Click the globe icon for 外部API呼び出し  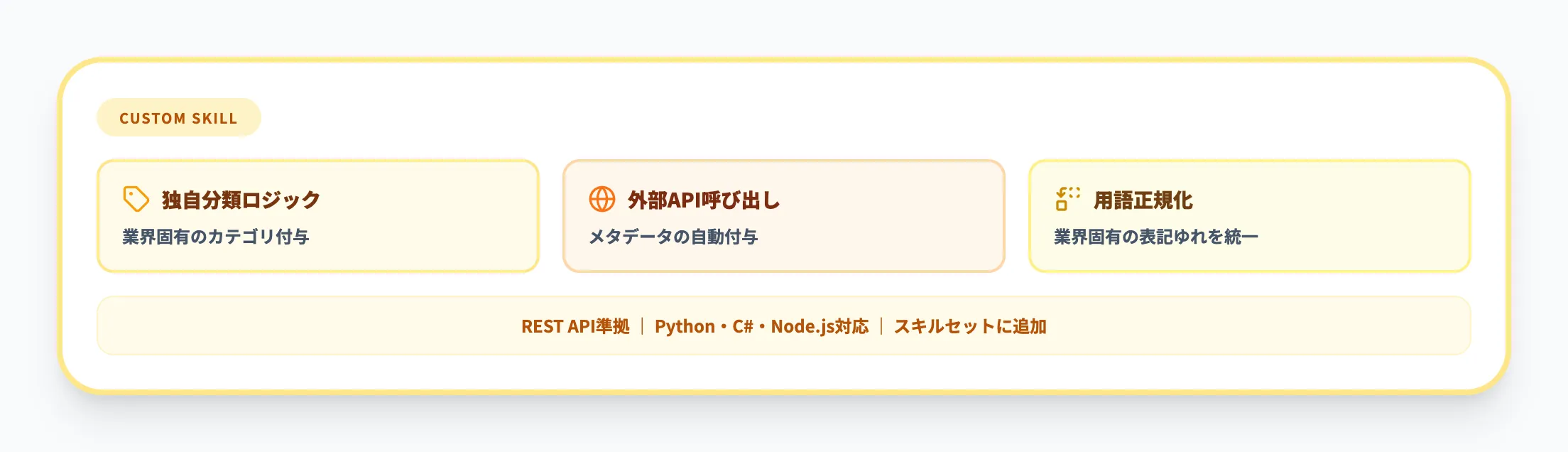click(x=602, y=200)
